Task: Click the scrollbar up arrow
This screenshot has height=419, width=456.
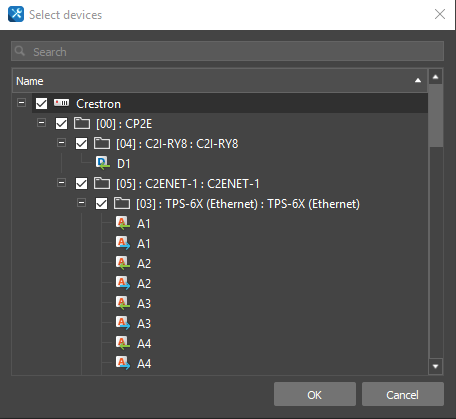Action: 435,77
